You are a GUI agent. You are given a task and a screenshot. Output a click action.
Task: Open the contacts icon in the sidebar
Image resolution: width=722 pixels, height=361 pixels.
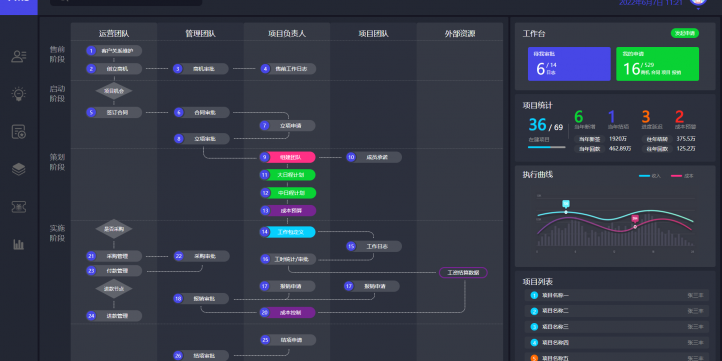(18, 57)
